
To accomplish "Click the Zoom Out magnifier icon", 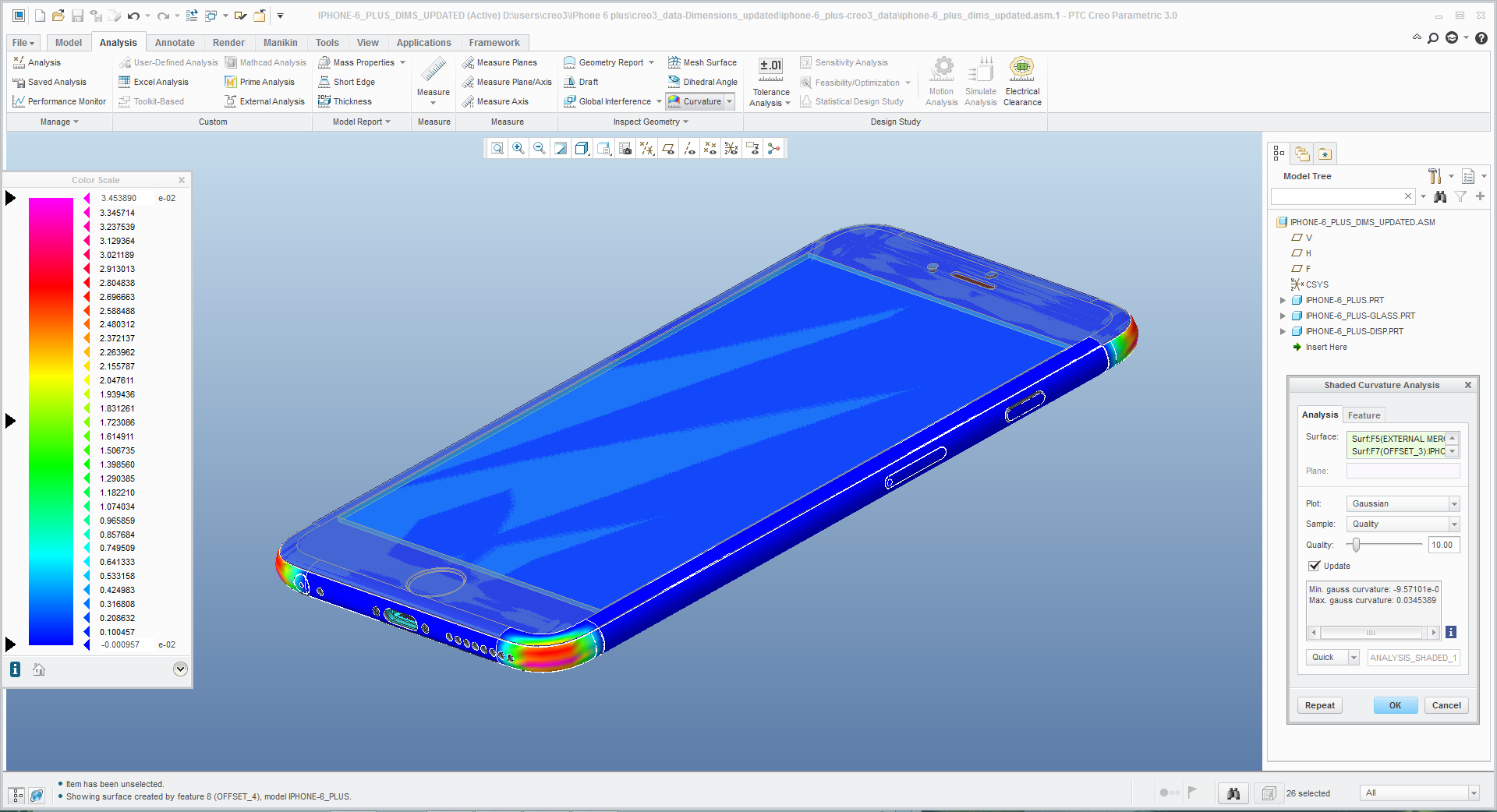I will click(540, 148).
